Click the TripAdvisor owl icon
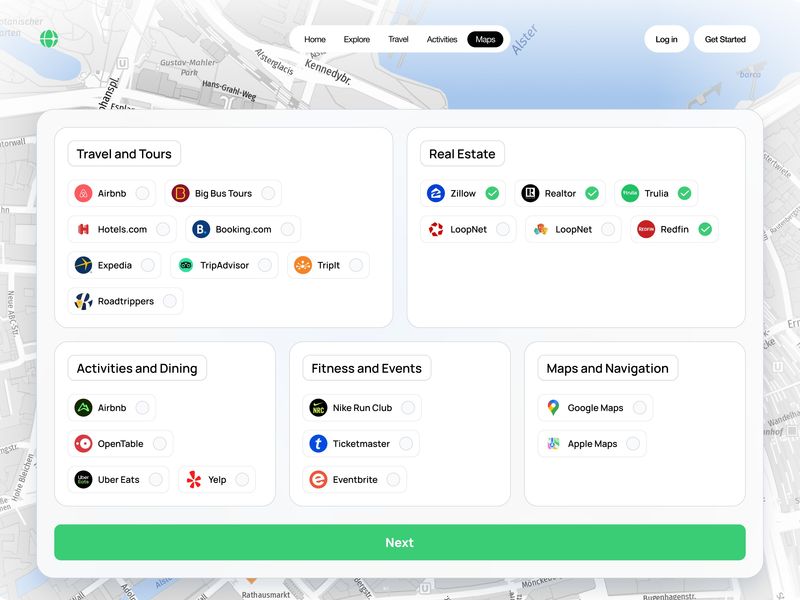 tap(186, 265)
